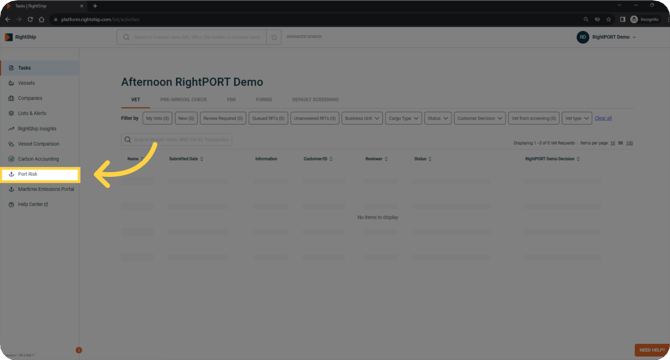Screen dimensions: 670x360
Task: Sort by Customer/ID column
Action: [318, 159]
